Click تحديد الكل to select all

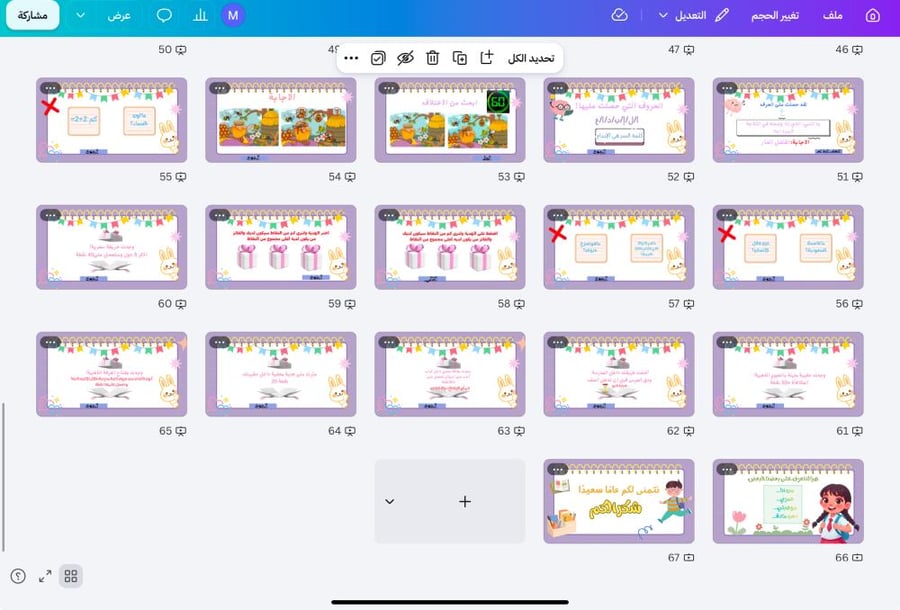tap(531, 59)
